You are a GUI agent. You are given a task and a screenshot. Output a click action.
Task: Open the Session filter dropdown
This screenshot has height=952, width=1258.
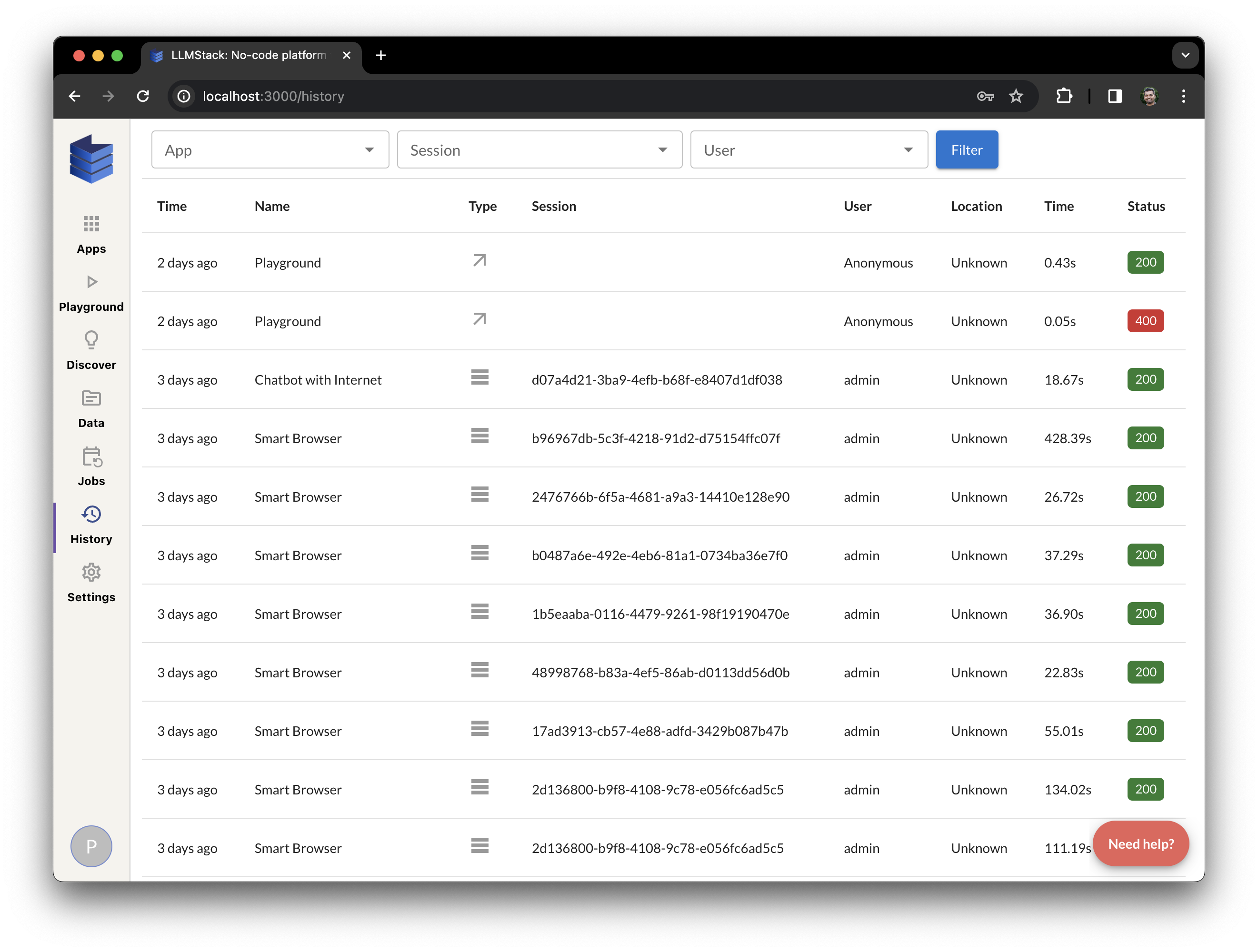point(539,150)
